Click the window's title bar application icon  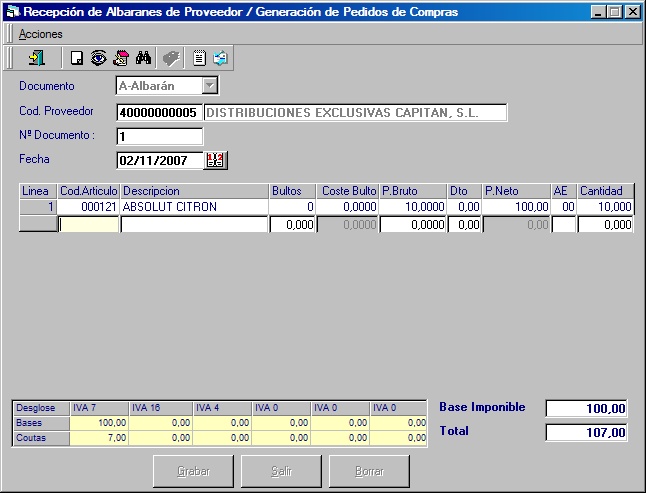tap(13, 12)
